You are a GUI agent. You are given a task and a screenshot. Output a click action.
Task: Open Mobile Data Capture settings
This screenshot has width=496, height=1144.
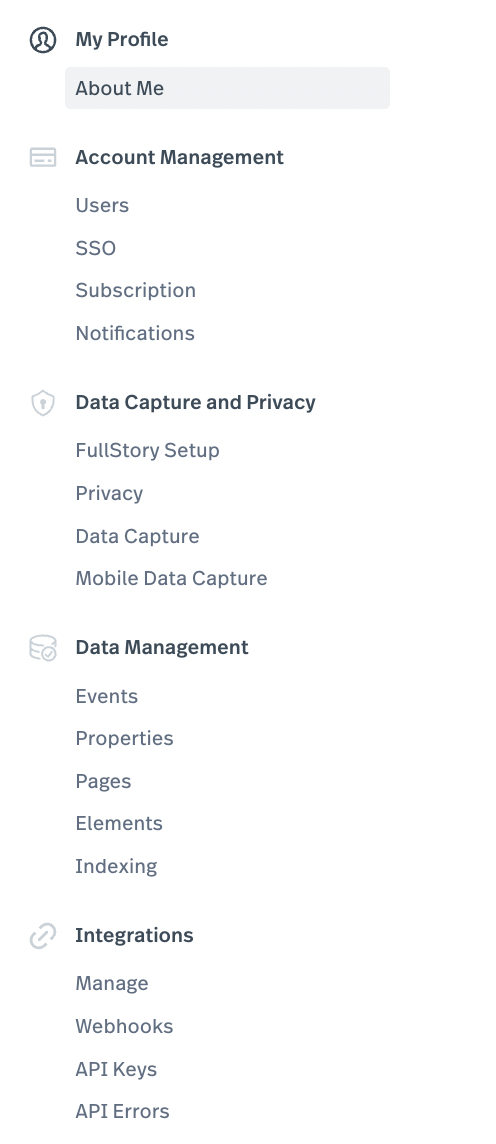pyautogui.click(x=171, y=579)
